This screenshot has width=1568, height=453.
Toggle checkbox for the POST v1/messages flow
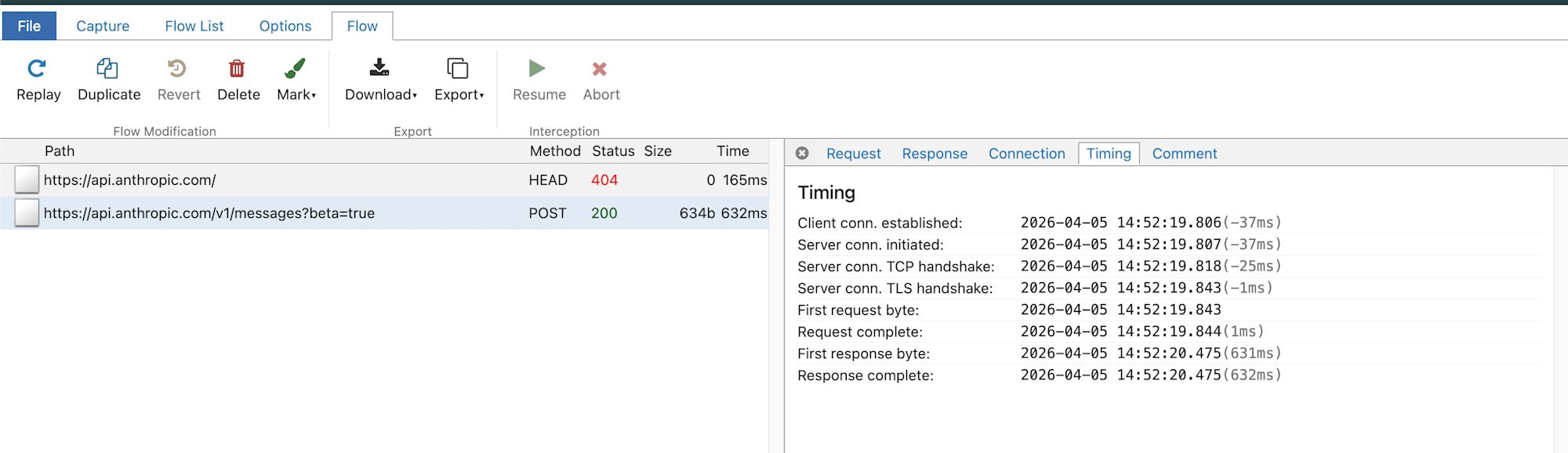(27, 213)
